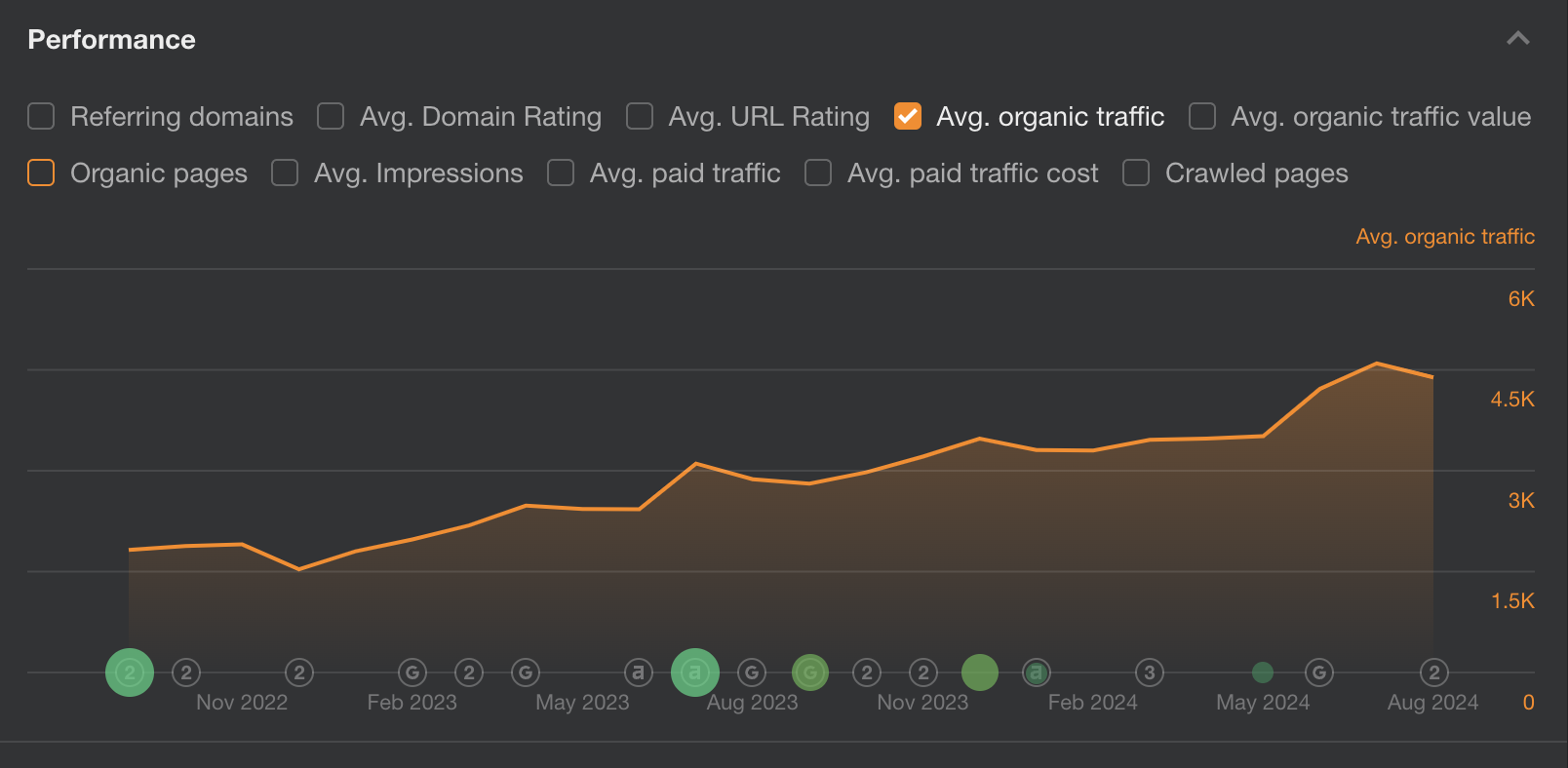Click the 'Feb 2023' date label
The image size is (1568, 768).
412,703
